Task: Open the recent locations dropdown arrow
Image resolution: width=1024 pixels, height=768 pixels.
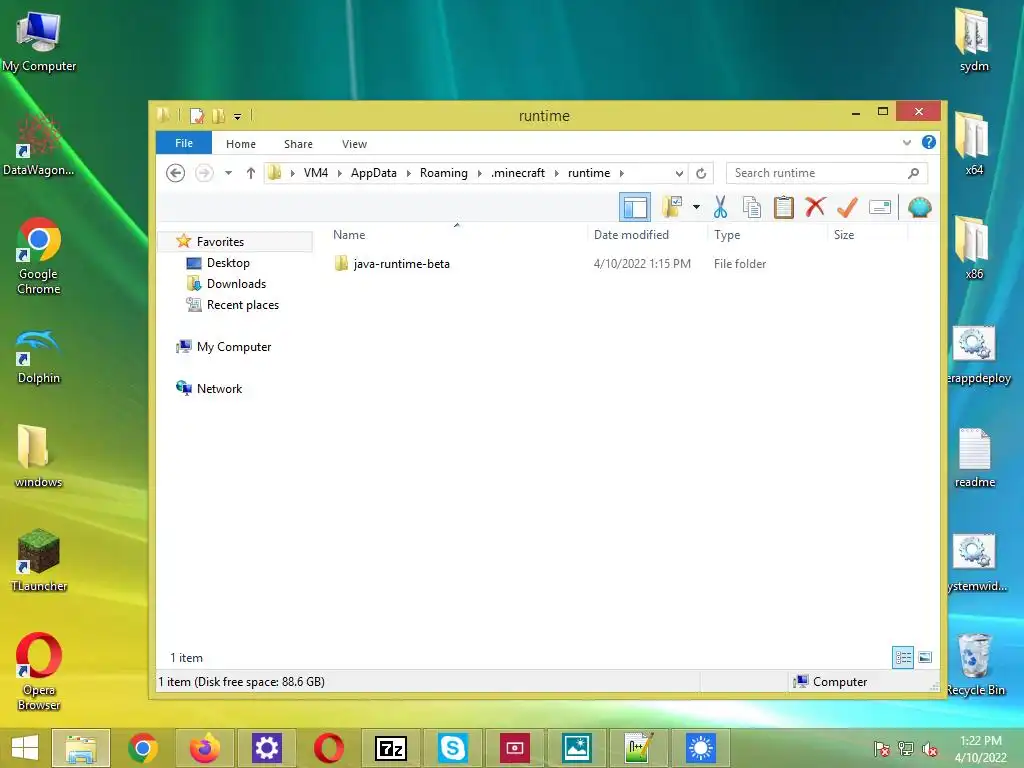Action: 228,173
